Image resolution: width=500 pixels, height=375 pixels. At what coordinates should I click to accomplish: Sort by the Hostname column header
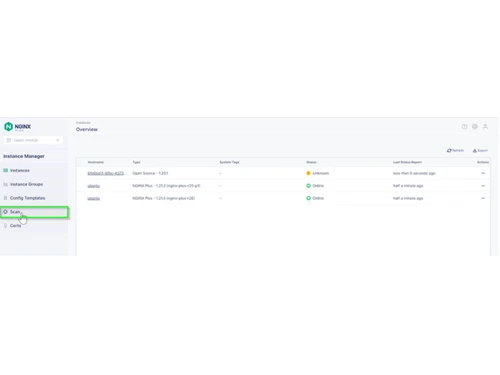coord(96,162)
